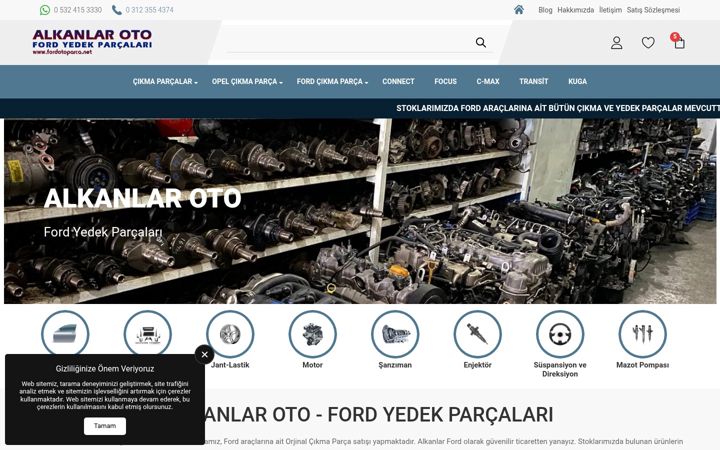The height and width of the screenshot is (450, 720).
Task: Open favorites heart icon
Action: pos(648,43)
